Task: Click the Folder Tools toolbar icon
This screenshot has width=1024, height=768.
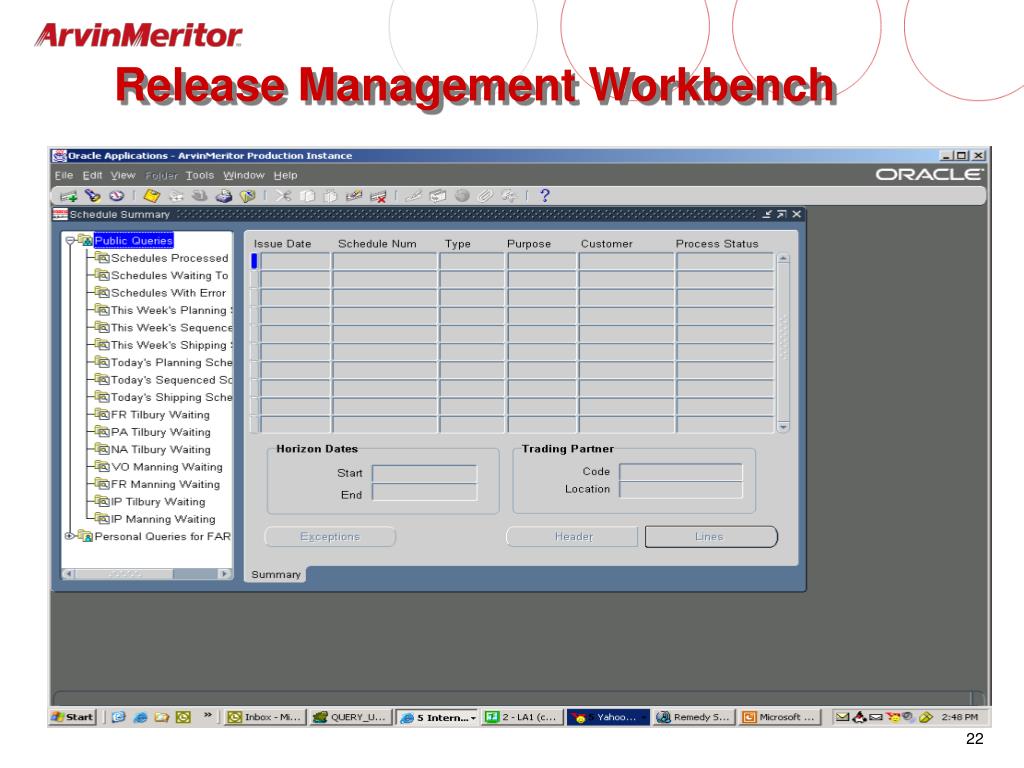Action: tap(509, 195)
